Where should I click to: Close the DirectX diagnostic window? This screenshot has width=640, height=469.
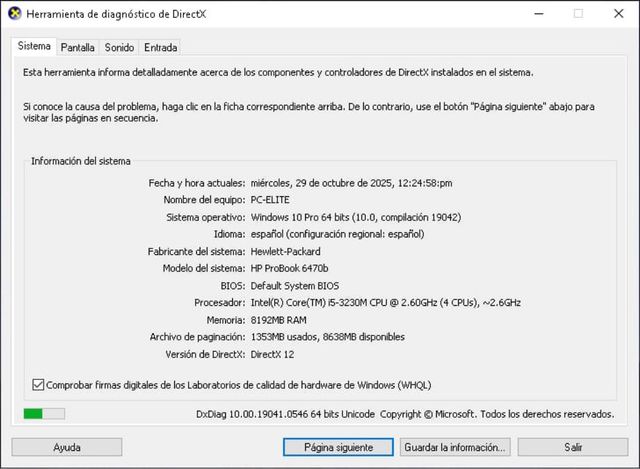[619, 13]
